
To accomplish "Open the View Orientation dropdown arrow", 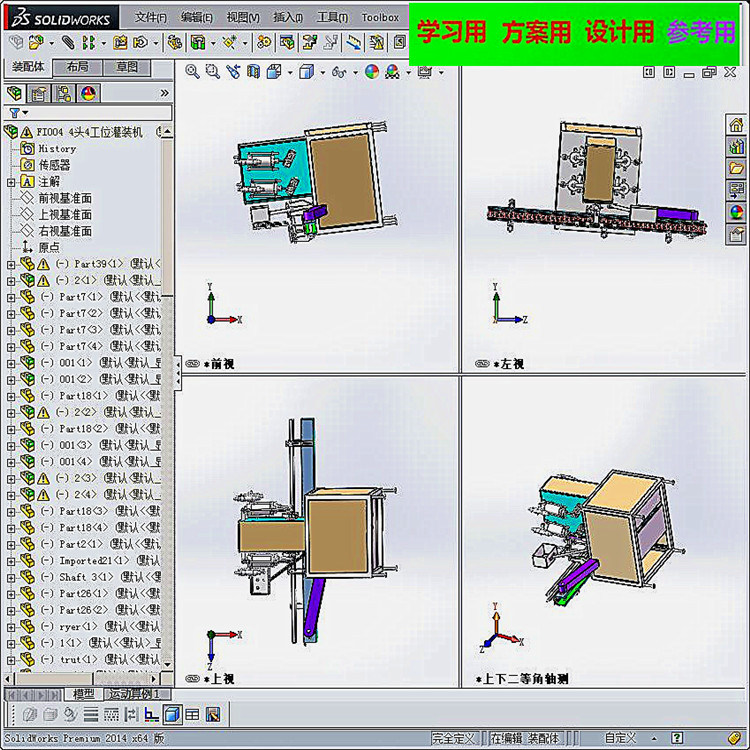I will (x=290, y=73).
